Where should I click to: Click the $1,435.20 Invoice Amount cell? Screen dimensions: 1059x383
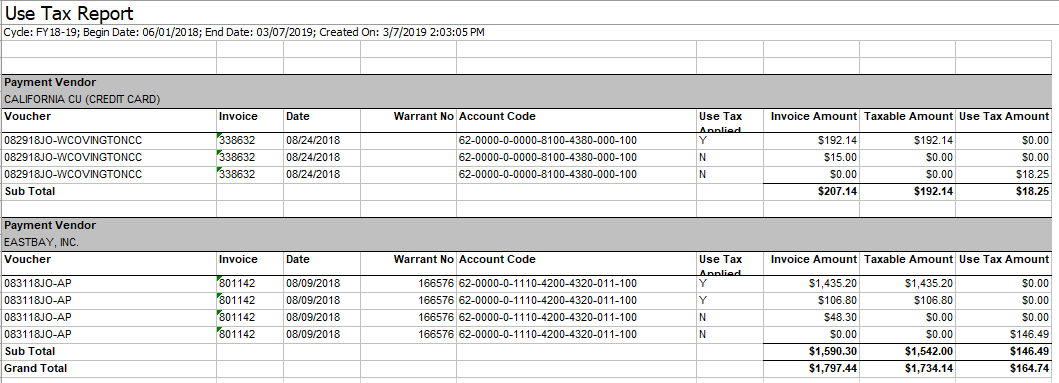(811, 283)
